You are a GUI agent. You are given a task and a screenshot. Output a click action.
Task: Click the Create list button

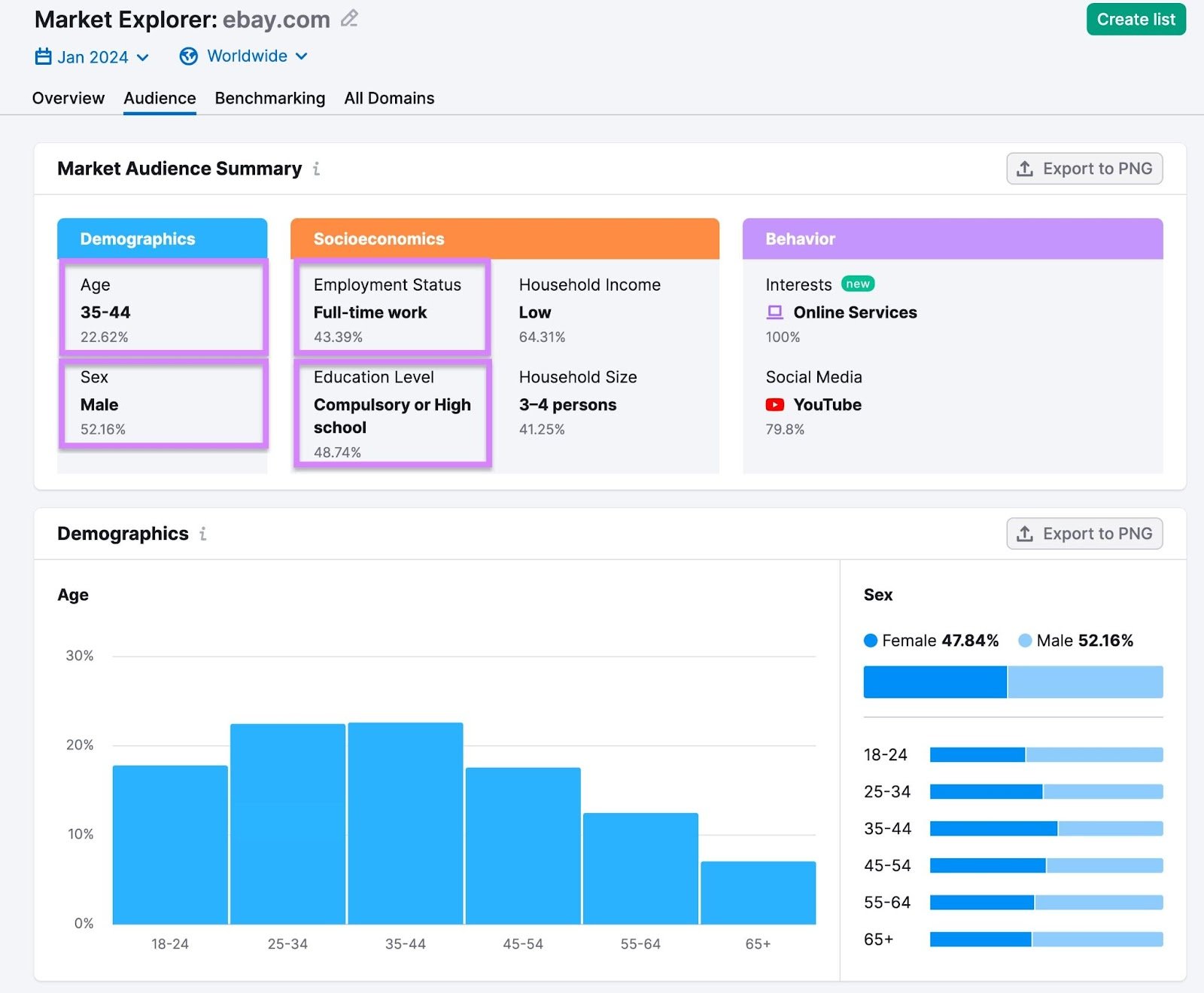click(1136, 20)
